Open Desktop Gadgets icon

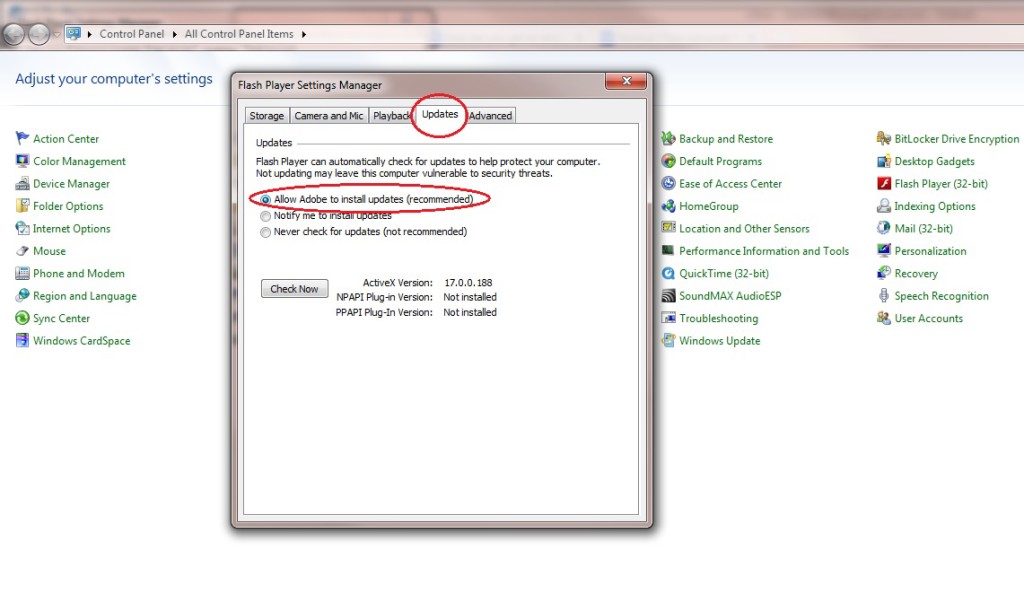tap(884, 161)
